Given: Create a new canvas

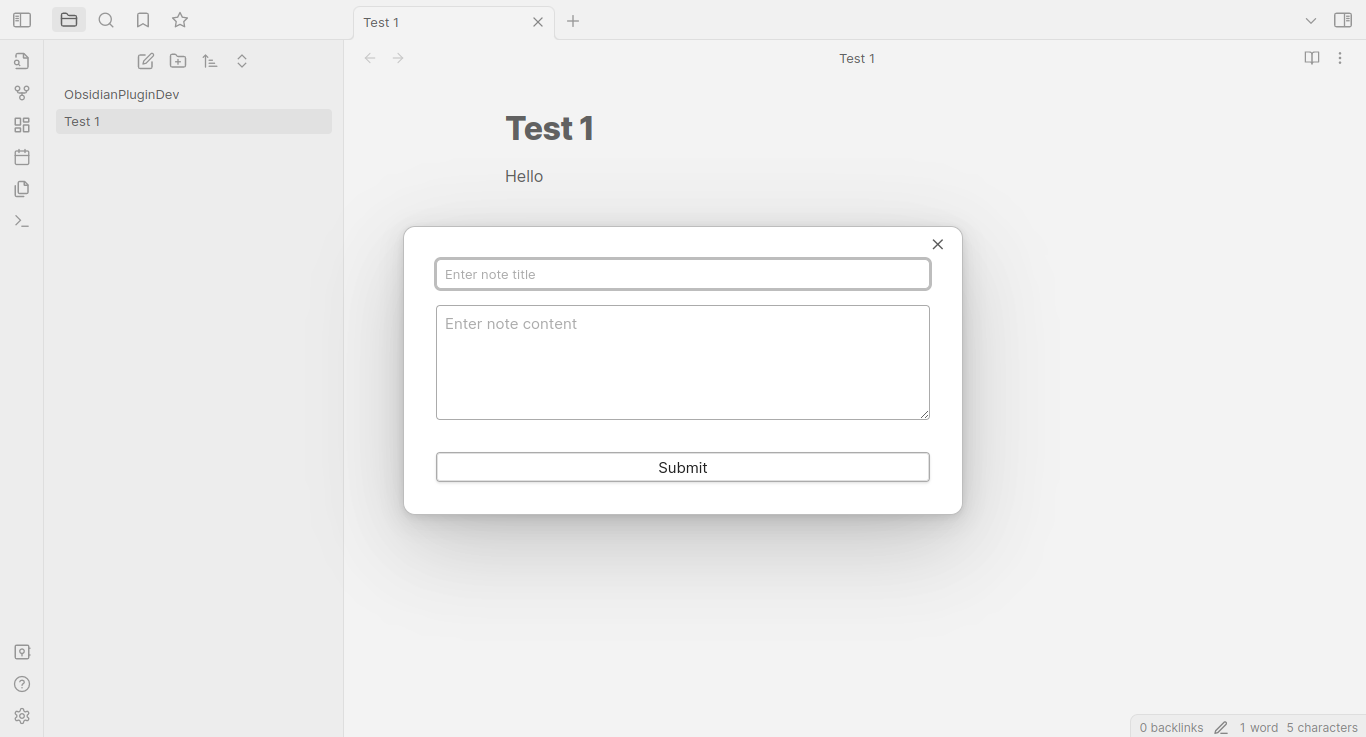Looking at the screenshot, I should tap(22, 125).
